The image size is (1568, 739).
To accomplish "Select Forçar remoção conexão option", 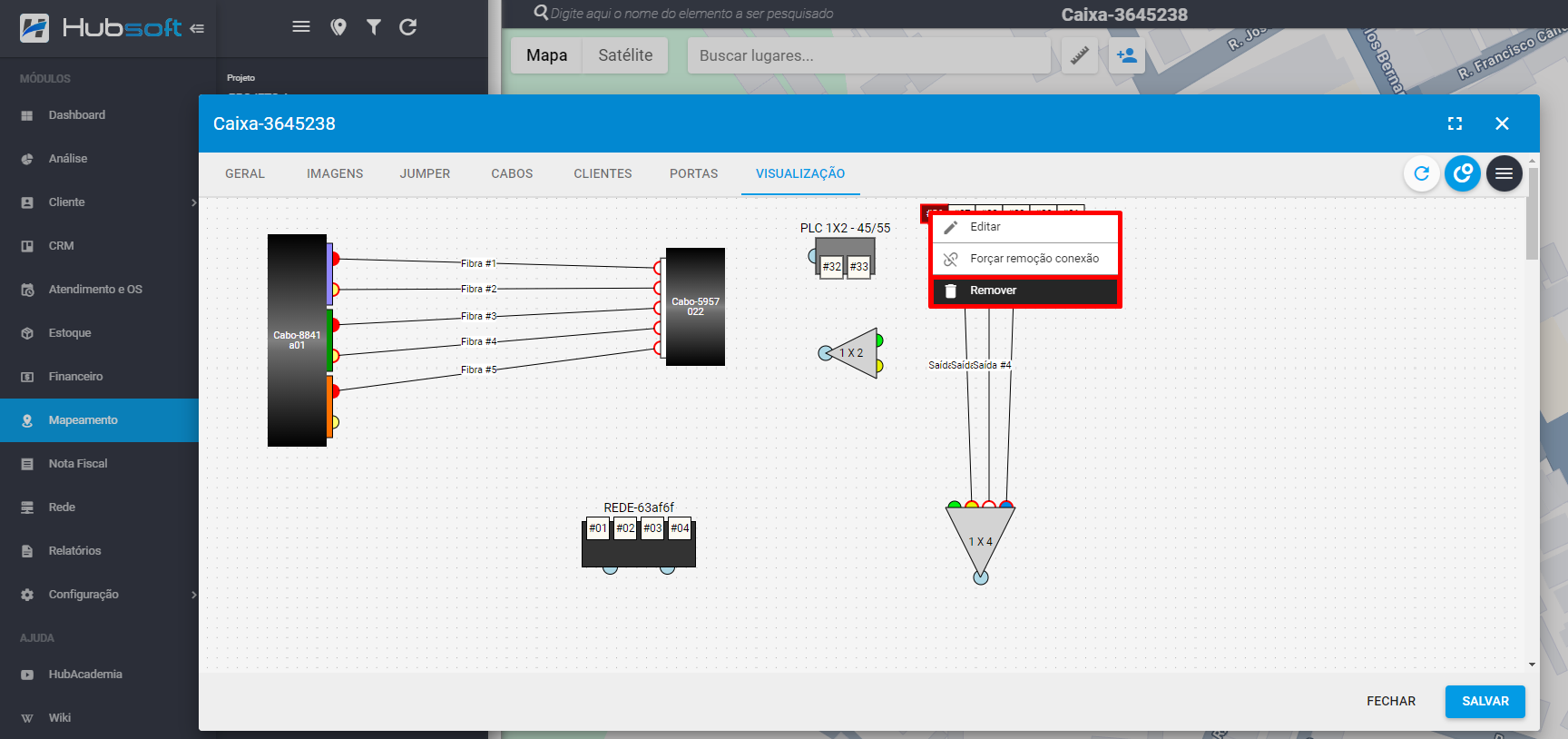I will point(1025,259).
